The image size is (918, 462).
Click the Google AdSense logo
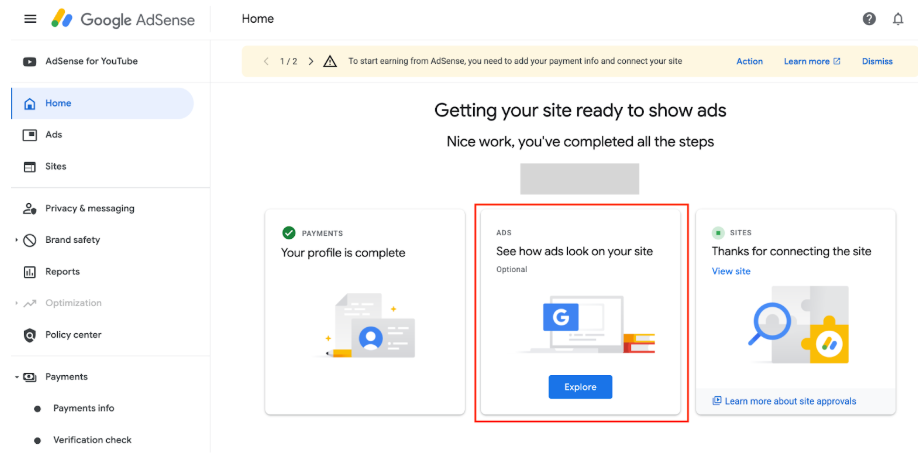pos(124,20)
